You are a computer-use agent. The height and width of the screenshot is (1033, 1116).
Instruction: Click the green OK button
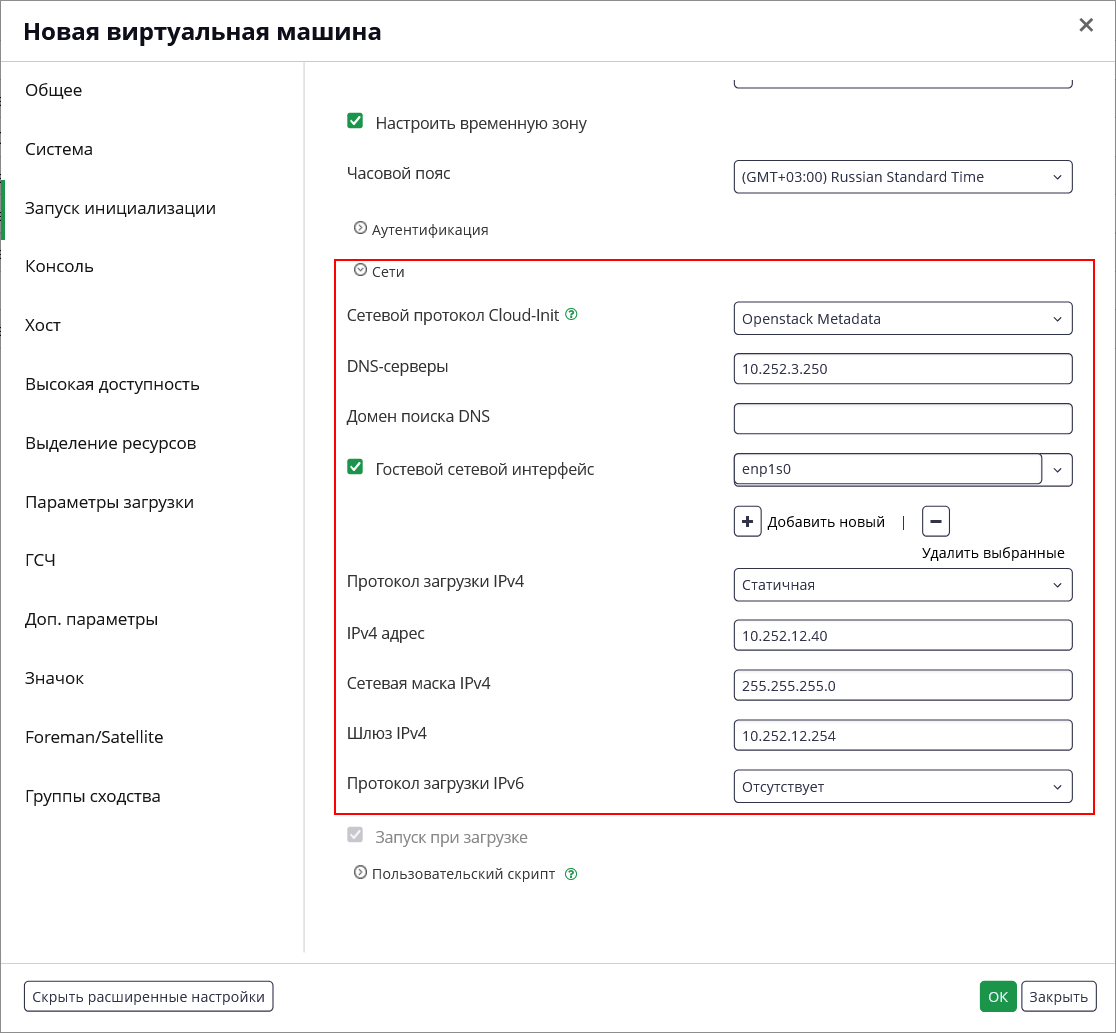click(998, 997)
